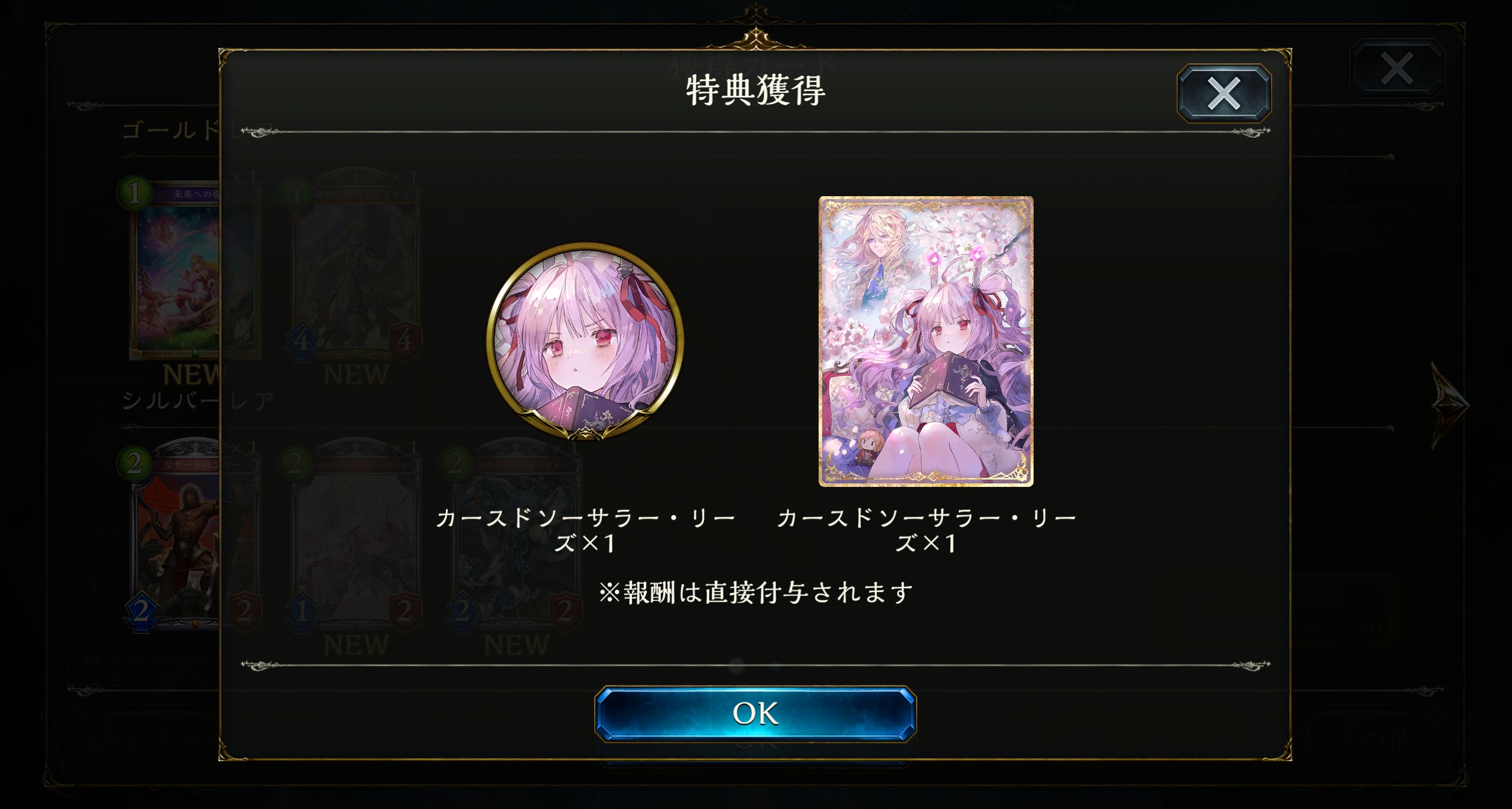Select the 未来への導き gold card

coord(177,269)
